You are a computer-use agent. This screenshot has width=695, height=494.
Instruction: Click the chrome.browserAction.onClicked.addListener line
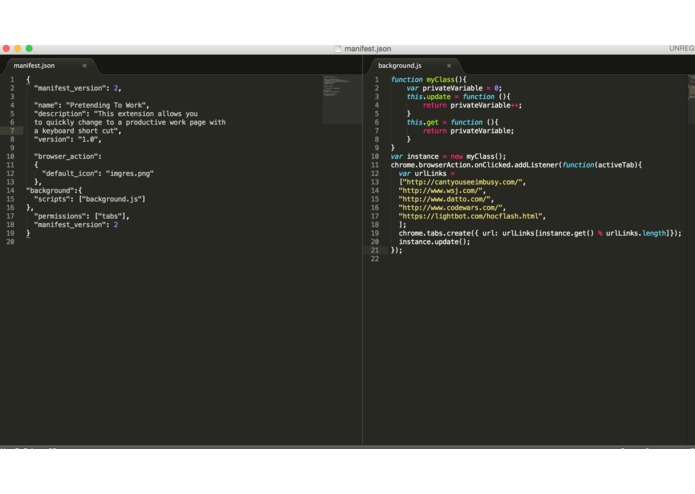(516, 165)
